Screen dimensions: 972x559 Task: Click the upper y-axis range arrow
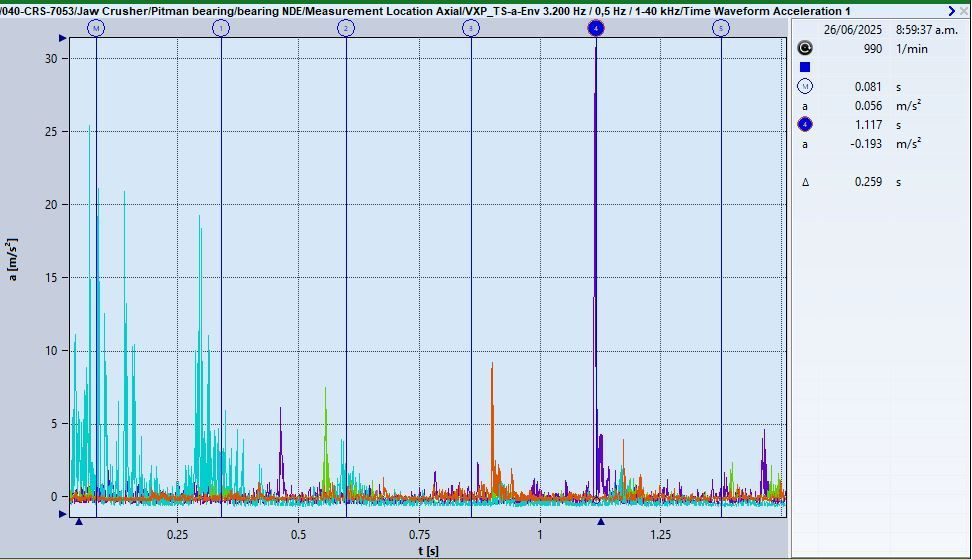pos(63,38)
